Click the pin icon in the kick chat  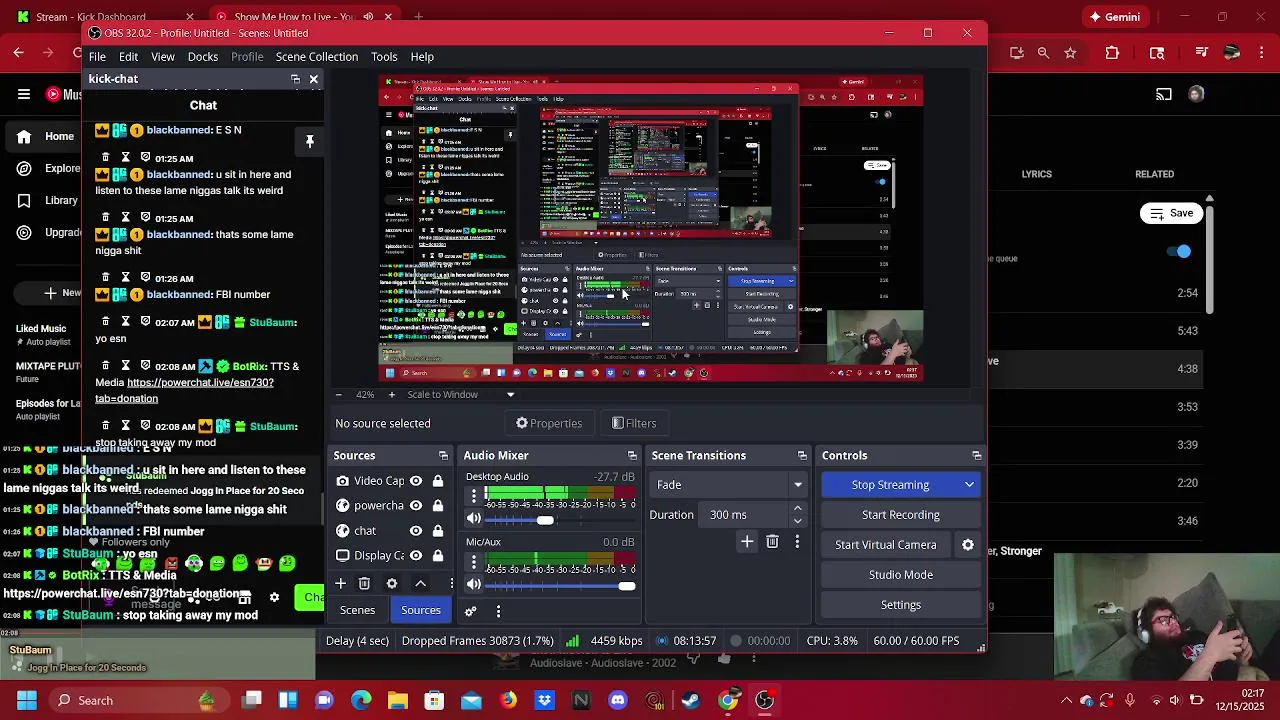(310, 142)
